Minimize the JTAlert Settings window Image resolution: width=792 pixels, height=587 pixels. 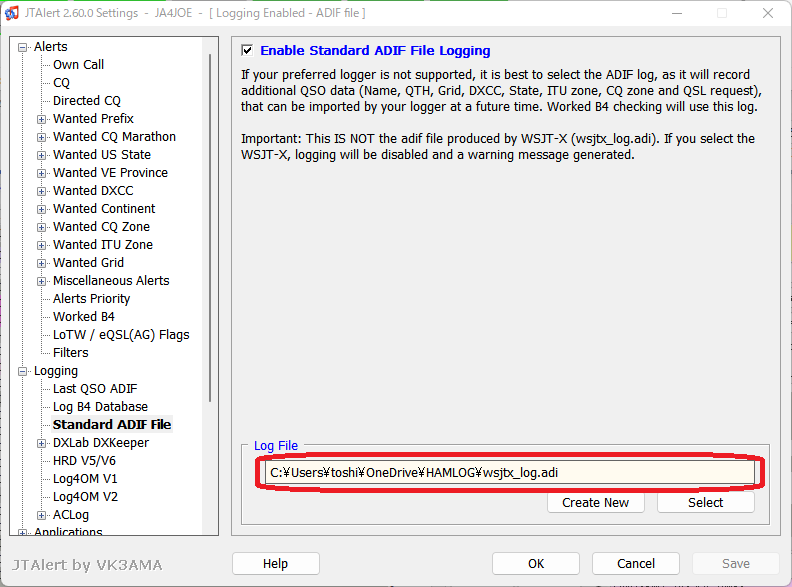click(x=677, y=13)
